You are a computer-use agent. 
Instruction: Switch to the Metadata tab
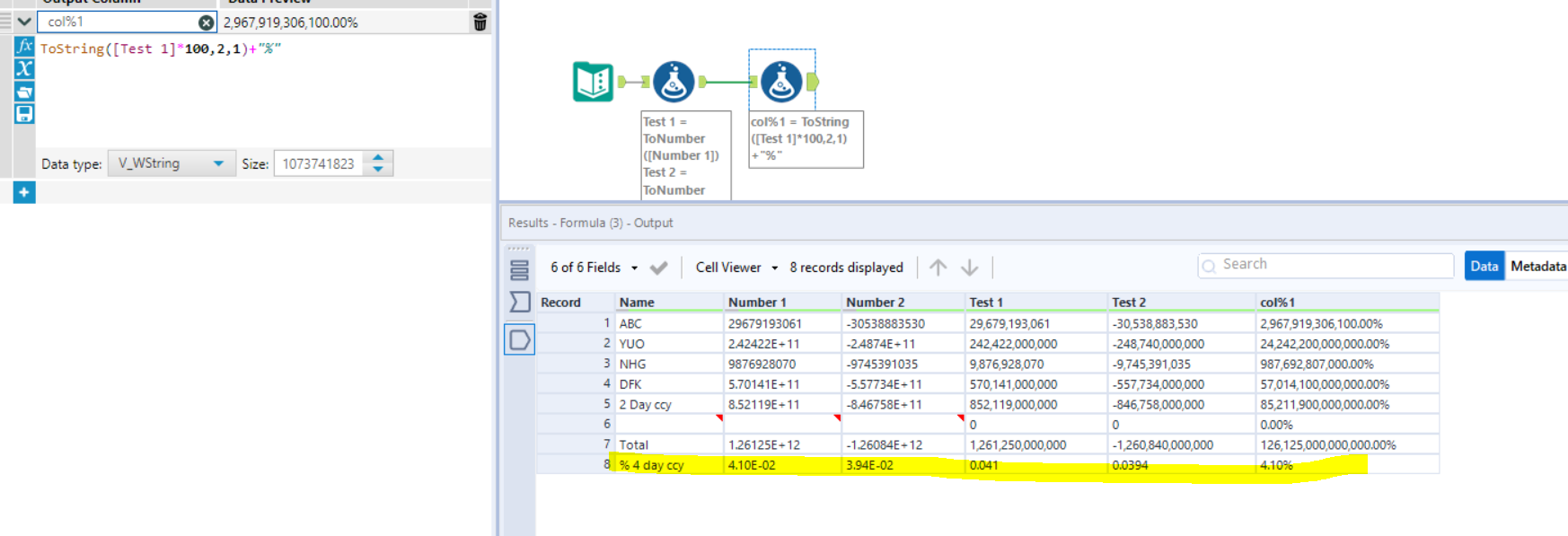pyautogui.click(x=1537, y=266)
